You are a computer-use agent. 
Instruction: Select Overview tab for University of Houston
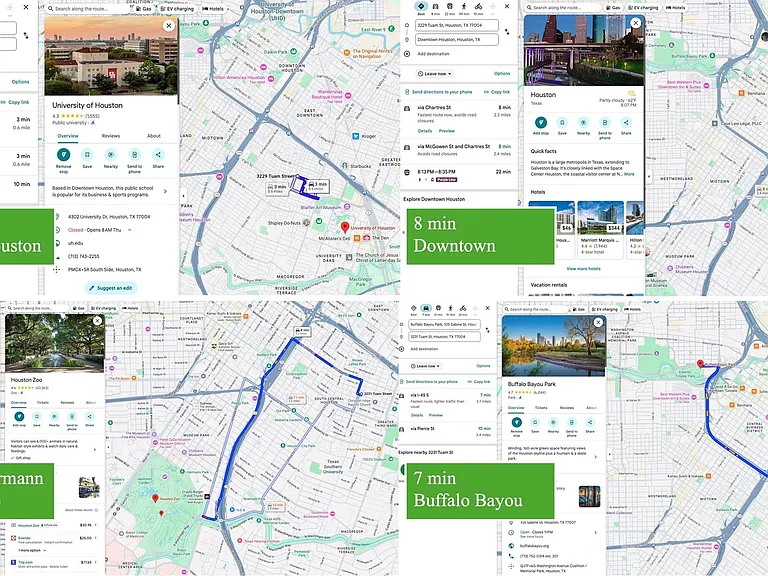click(x=68, y=136)
